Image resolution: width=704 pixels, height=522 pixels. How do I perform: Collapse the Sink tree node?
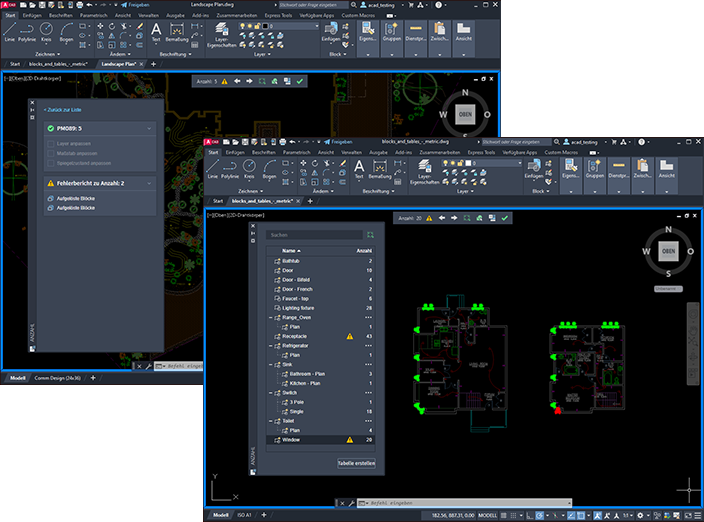point(271,364)
